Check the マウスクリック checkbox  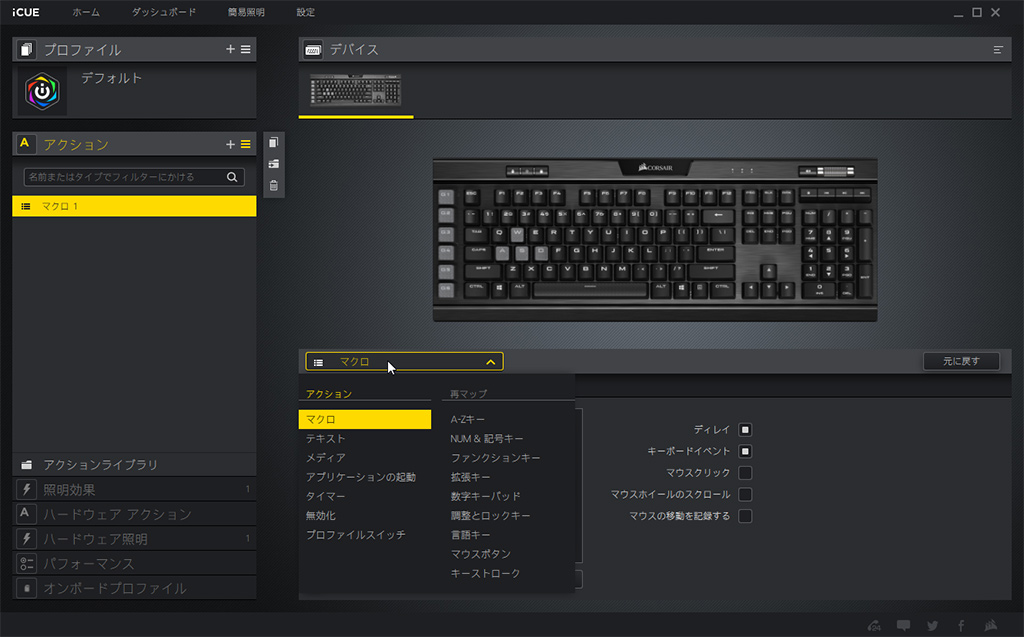click(x=744, y=473)
